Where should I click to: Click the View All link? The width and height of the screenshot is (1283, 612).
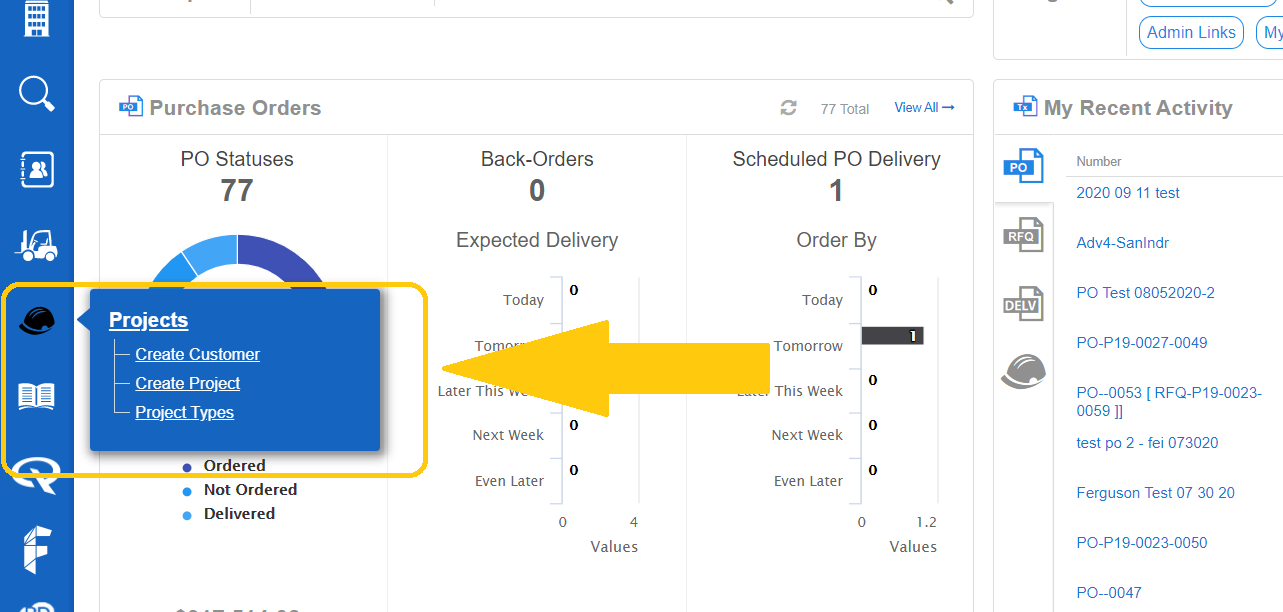click(x=924, y=107)
